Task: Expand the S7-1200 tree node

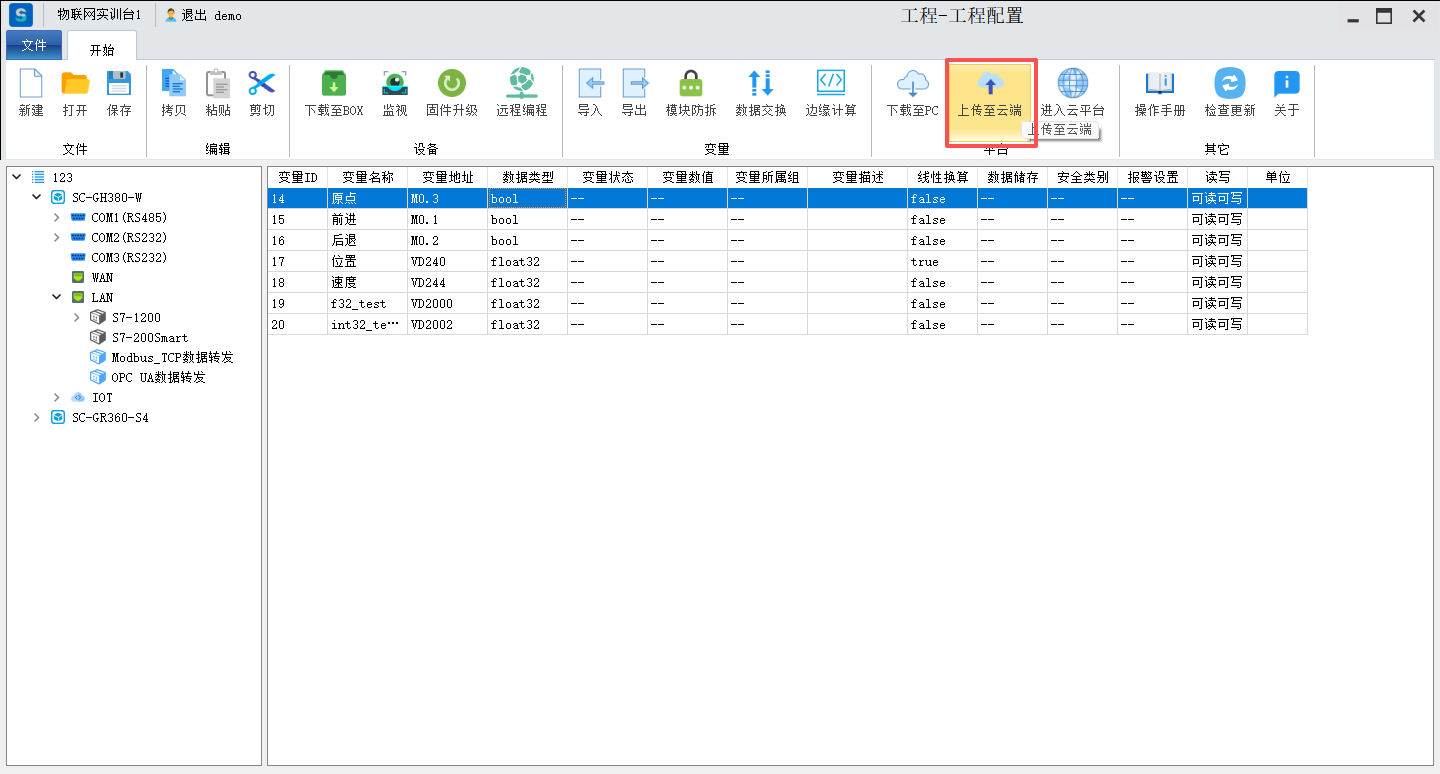Action: coord(77,317)
